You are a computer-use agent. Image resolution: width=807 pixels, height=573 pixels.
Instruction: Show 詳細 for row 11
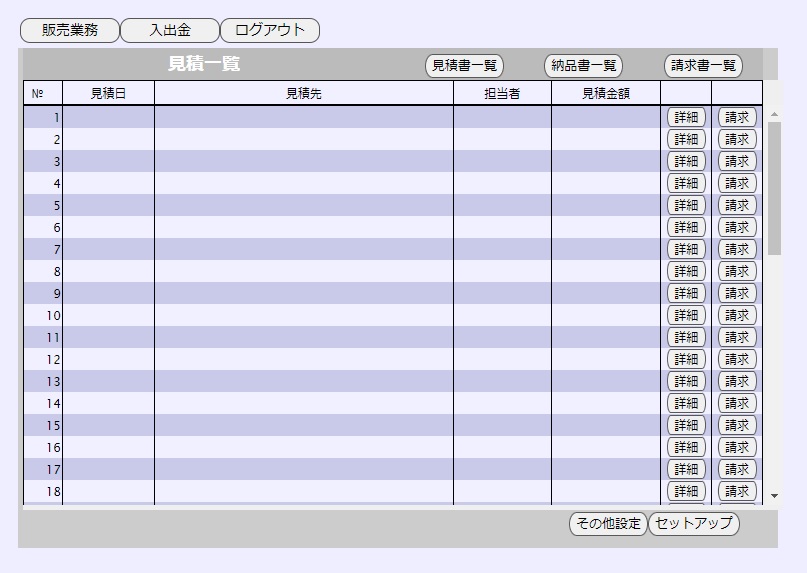(686, 338)
